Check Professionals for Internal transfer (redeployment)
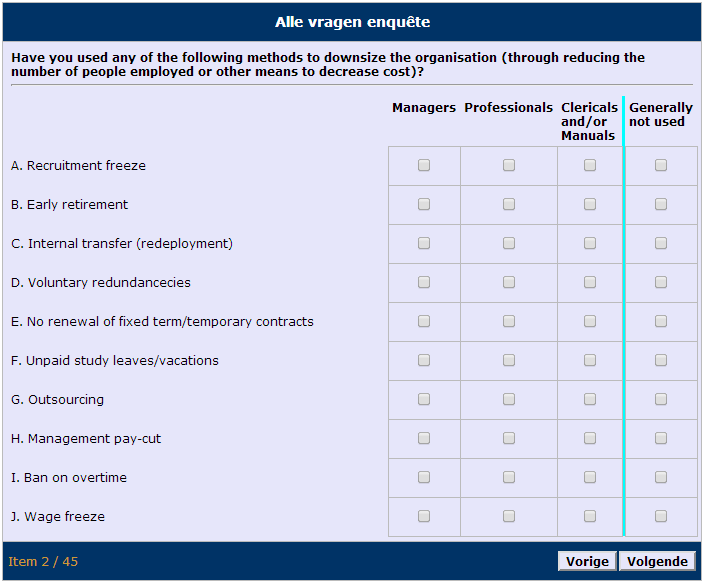This screenshot has height=582, width=704. [509, 244]
